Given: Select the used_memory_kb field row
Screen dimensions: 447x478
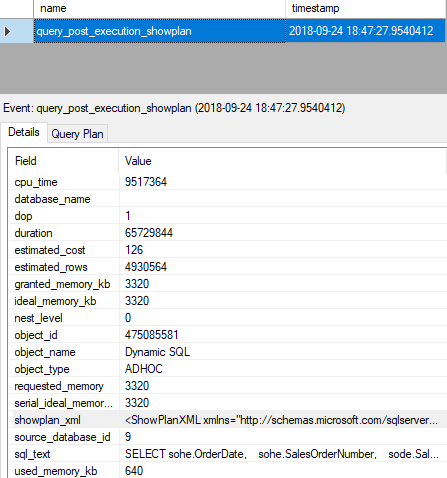Looking at the screenshot, I should pyautogui.click(x=228, y=470).
